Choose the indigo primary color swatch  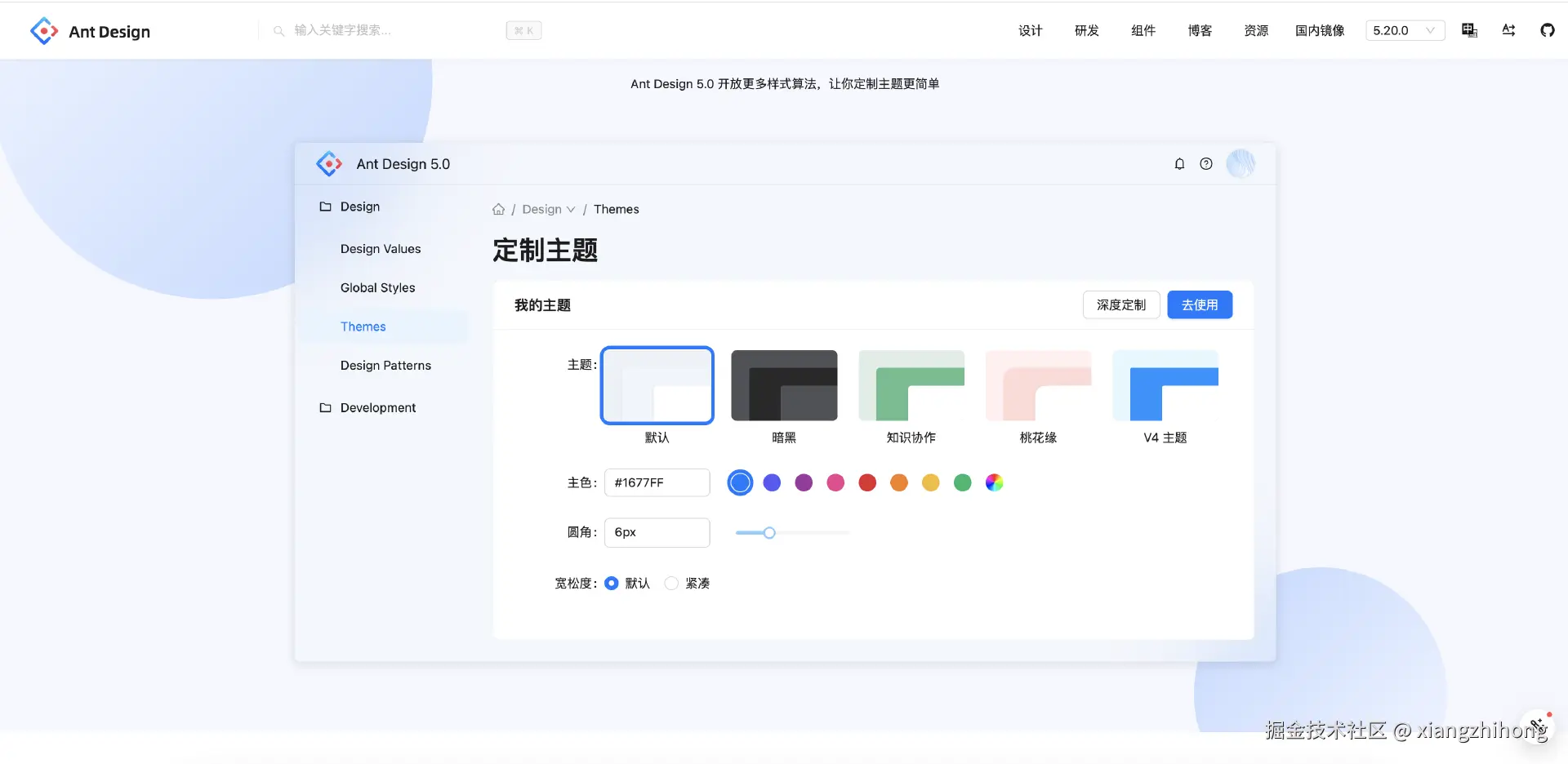(772, 482)
